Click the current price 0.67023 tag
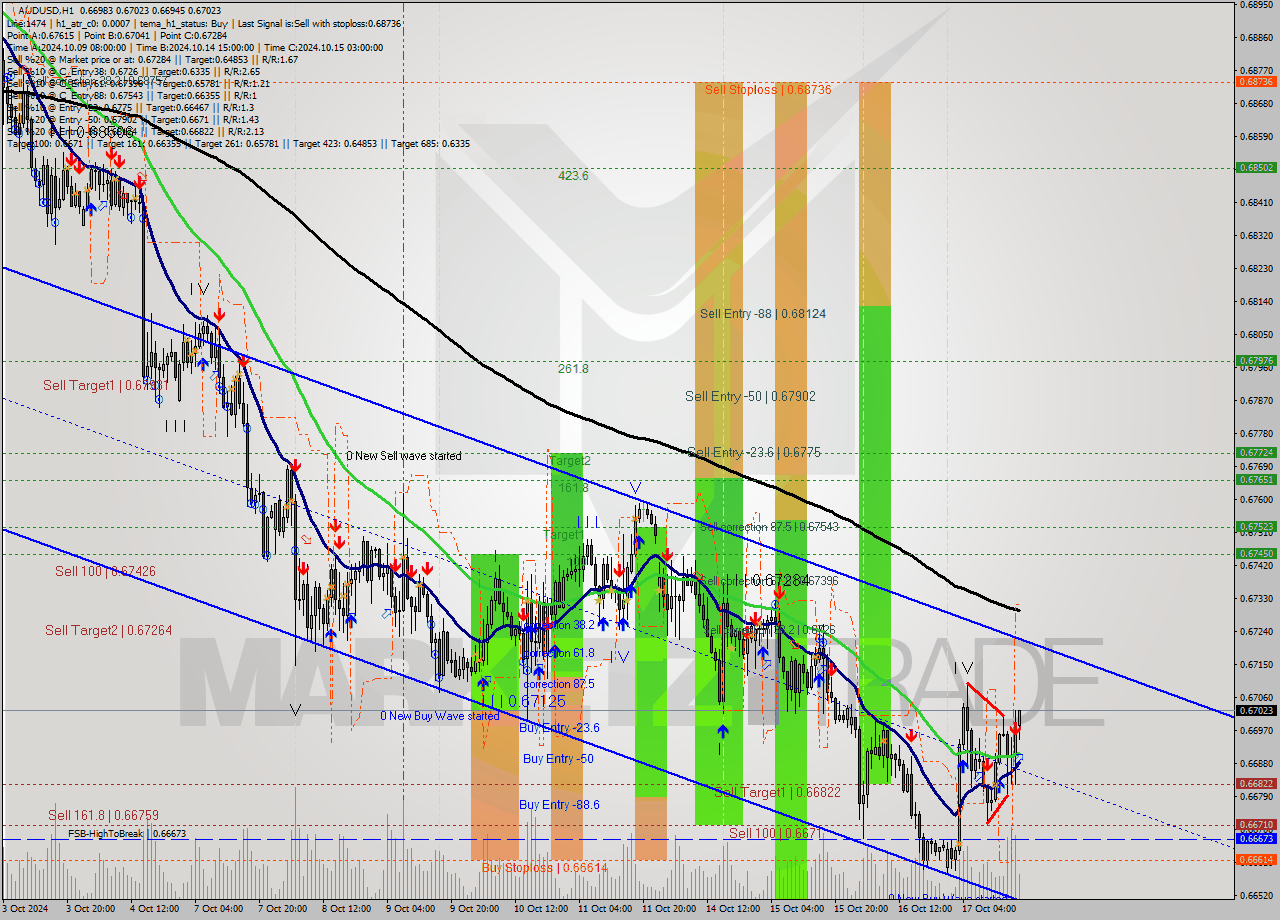 1255,711
